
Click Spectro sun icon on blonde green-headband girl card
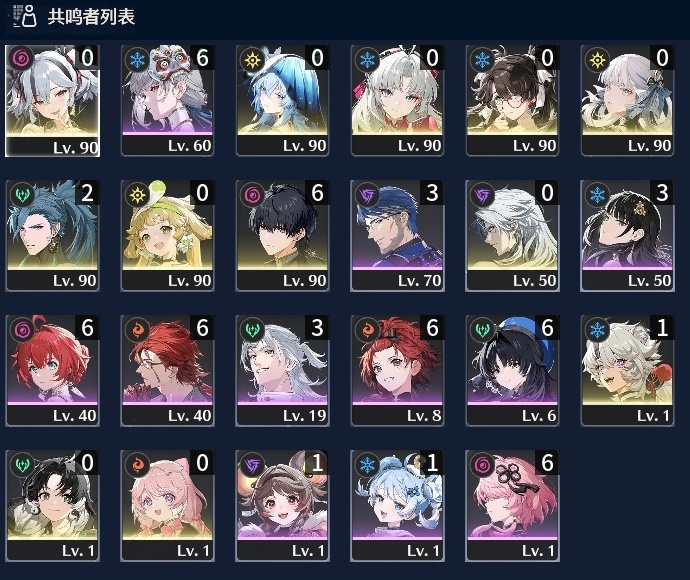137,194
